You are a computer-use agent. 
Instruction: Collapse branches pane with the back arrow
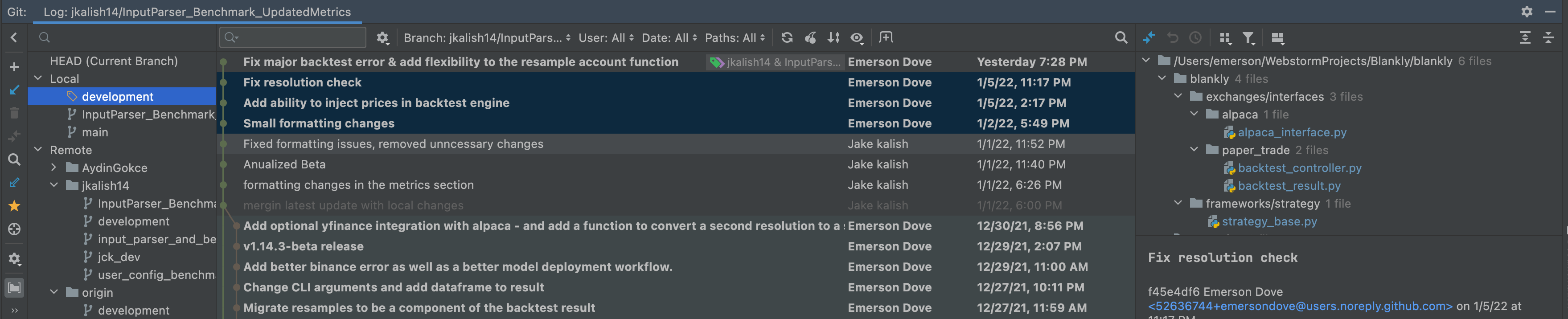pos(14,38)
